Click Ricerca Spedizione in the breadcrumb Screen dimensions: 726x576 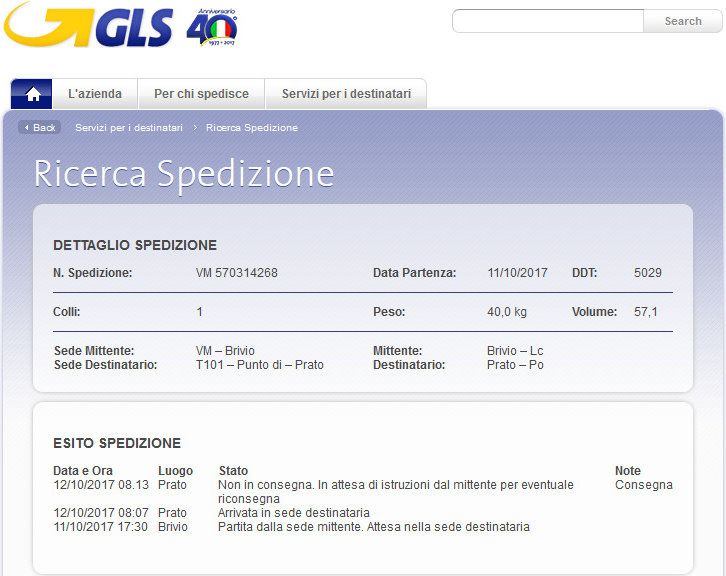pos(252,128)
